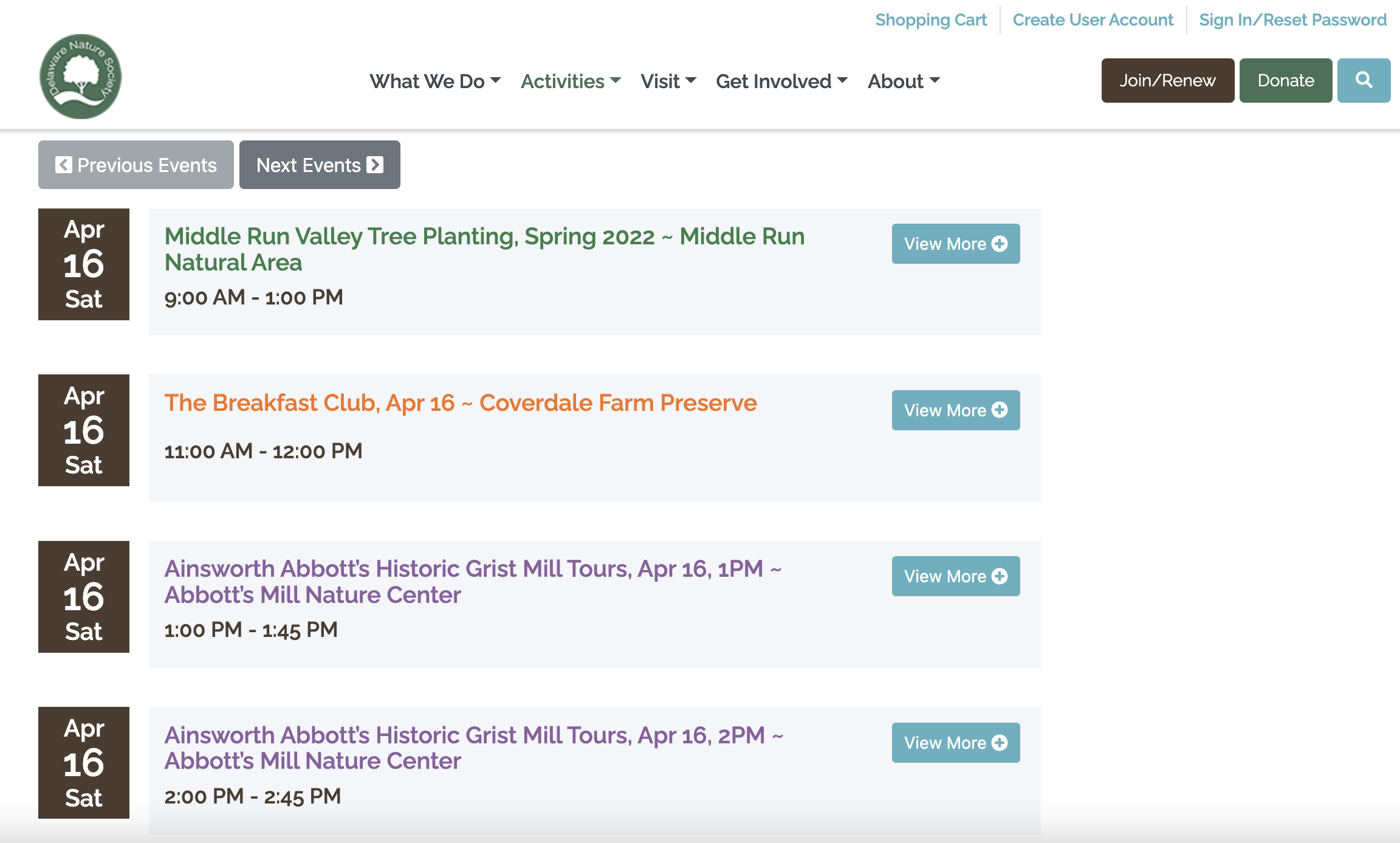Click the '2:00 PM - 2:45 PM' time text
The height and width of the screenshot is (843, 1400).
tap(253, 796)
